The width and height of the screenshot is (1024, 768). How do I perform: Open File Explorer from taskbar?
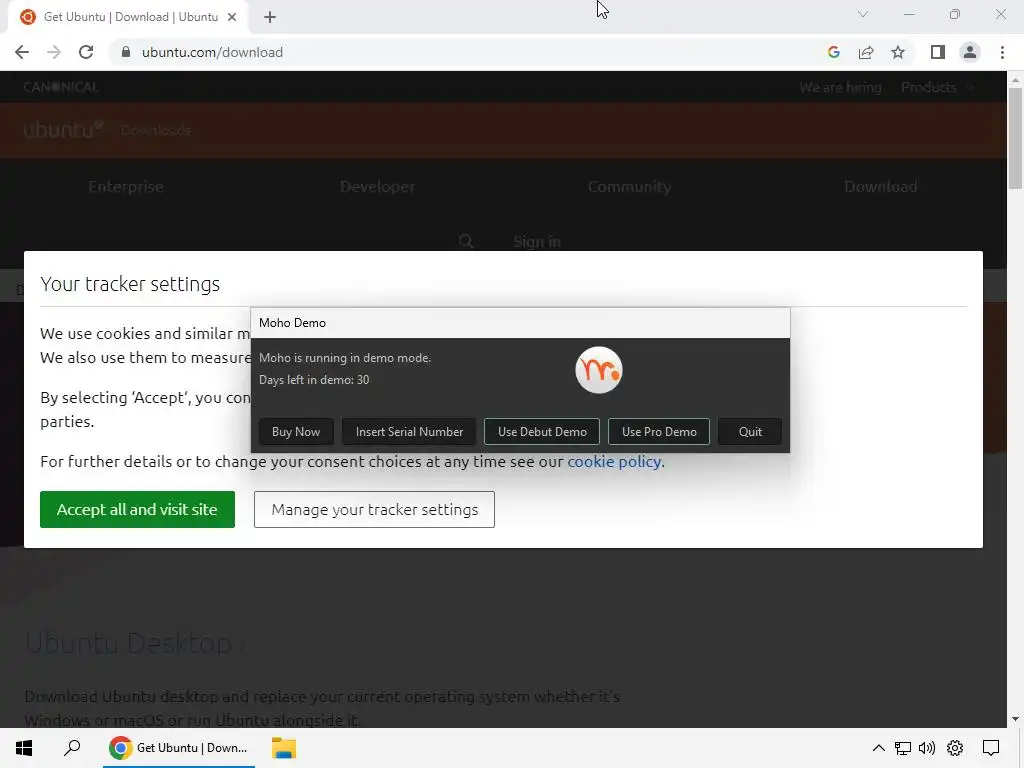pyautogui.click(x=283, y=748)
